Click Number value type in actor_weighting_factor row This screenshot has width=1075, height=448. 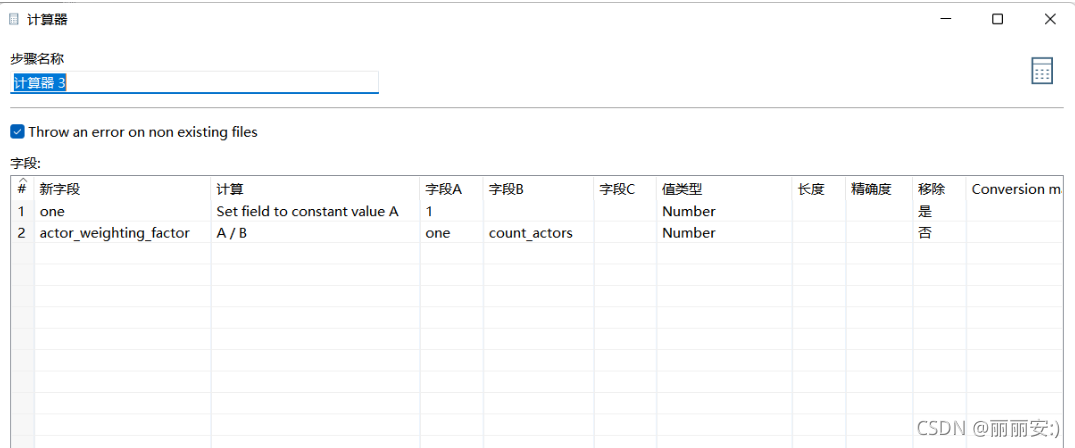click(x=724, y=233)
